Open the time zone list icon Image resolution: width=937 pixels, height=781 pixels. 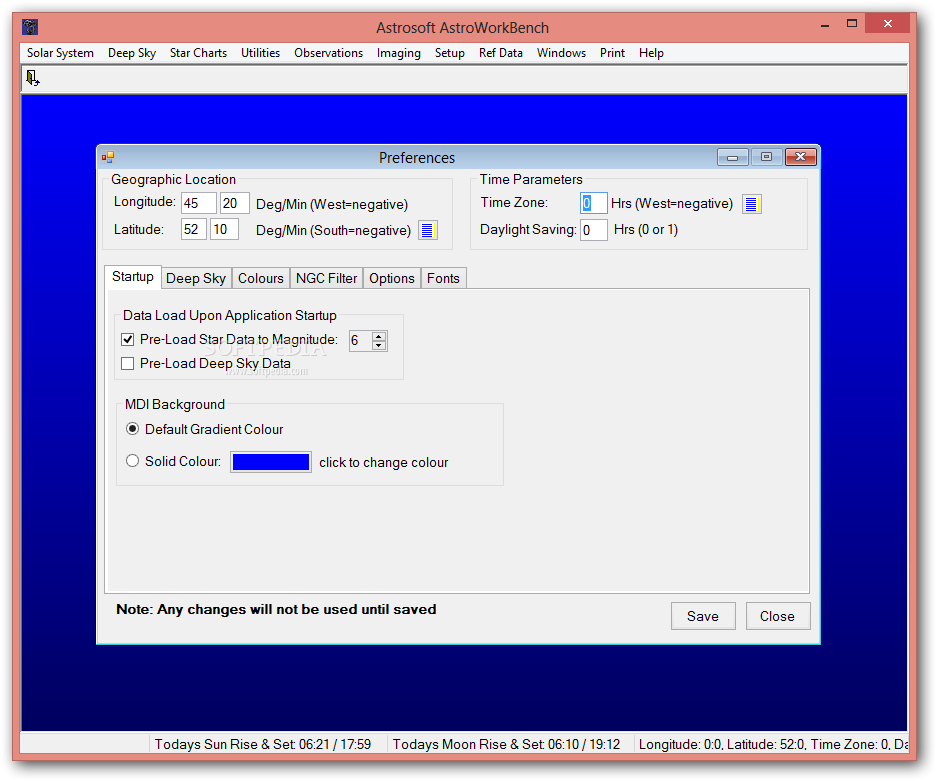(x=751, y=204)
